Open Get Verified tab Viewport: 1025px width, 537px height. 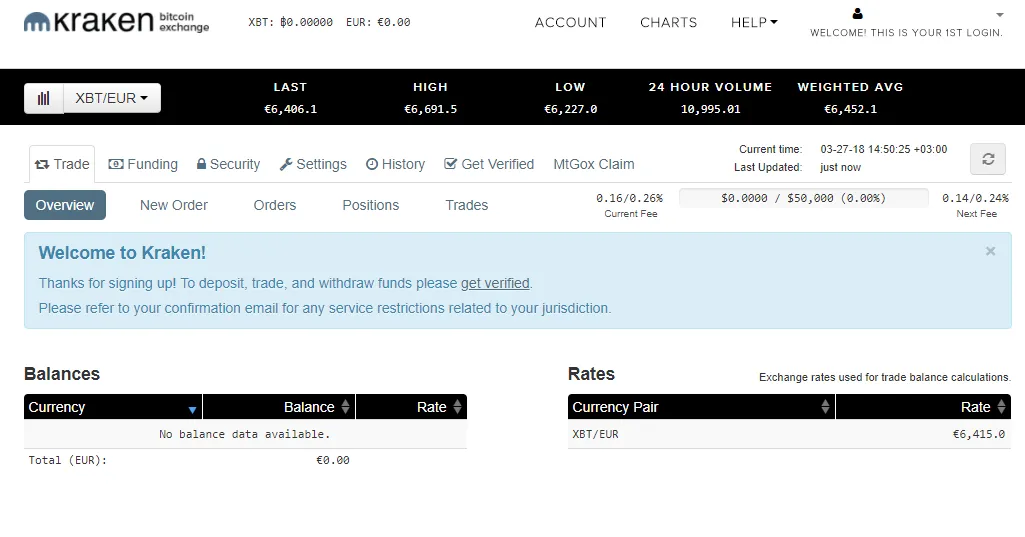(489, 164)
